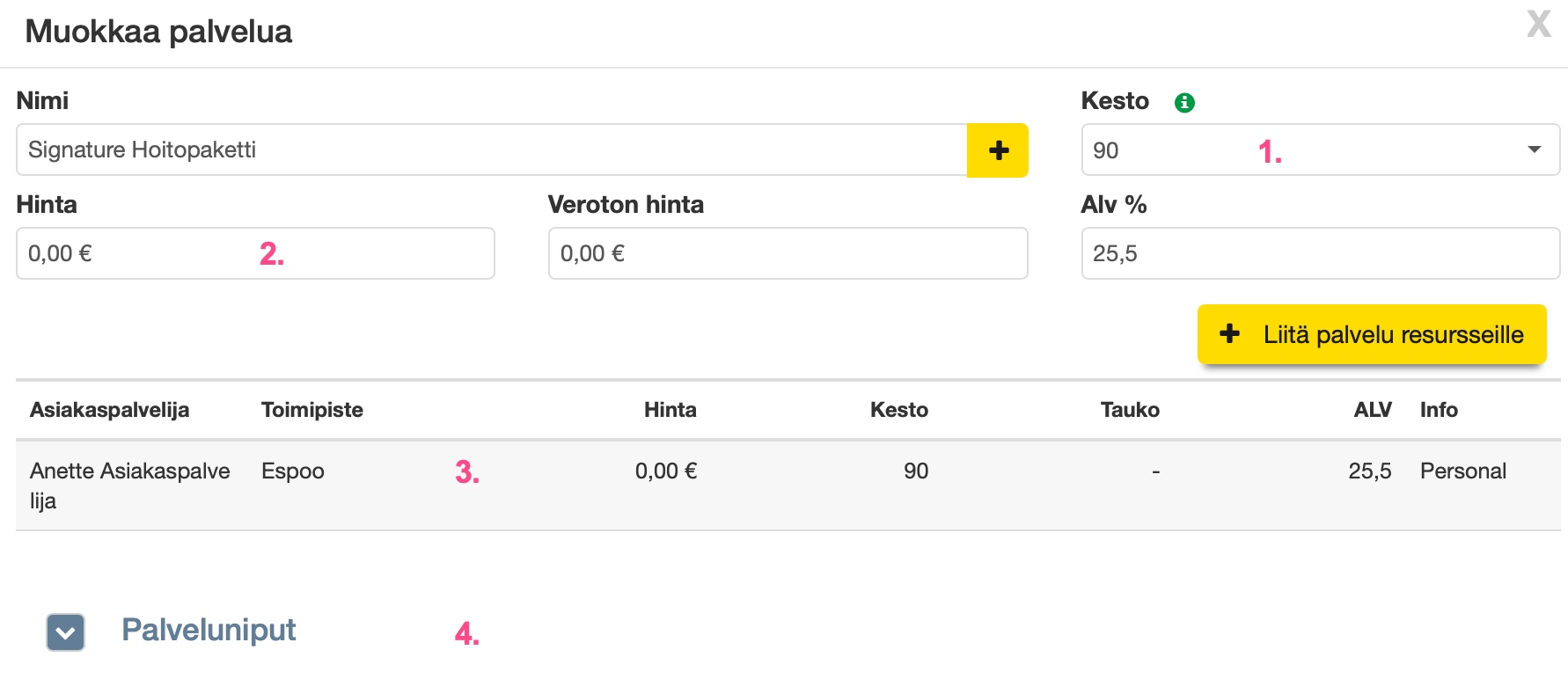The width and height of the screenshot is (1568, 679).
Task: Expand the Palveluniput section chevron
Action: 66,632
